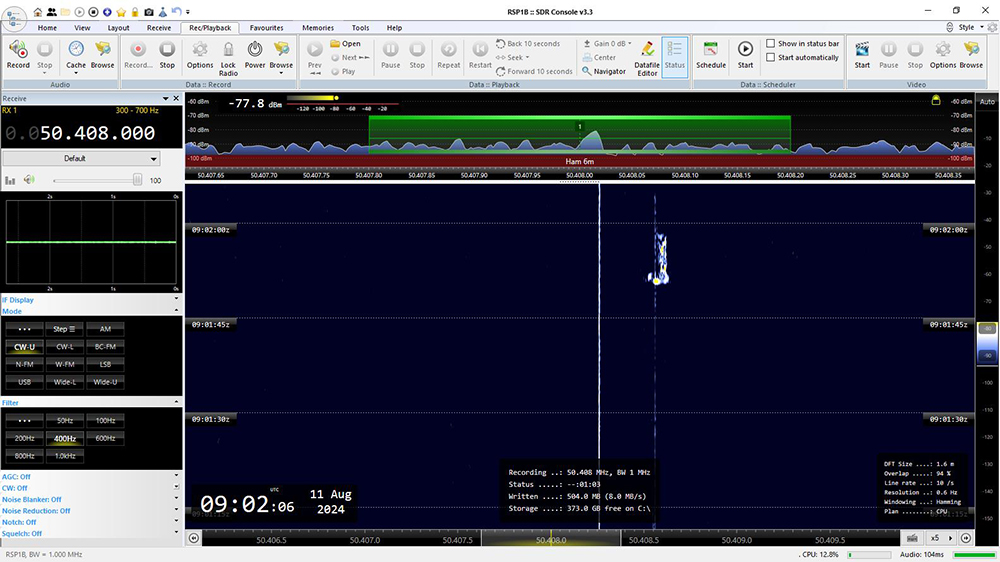Click Stop in the Data Record group

click(x=167, y=54)
